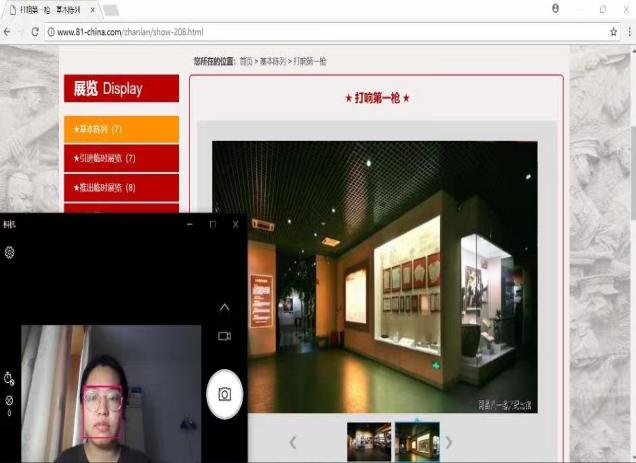Click the address bar URL field
636x463 pixels.
coord(300,32)
